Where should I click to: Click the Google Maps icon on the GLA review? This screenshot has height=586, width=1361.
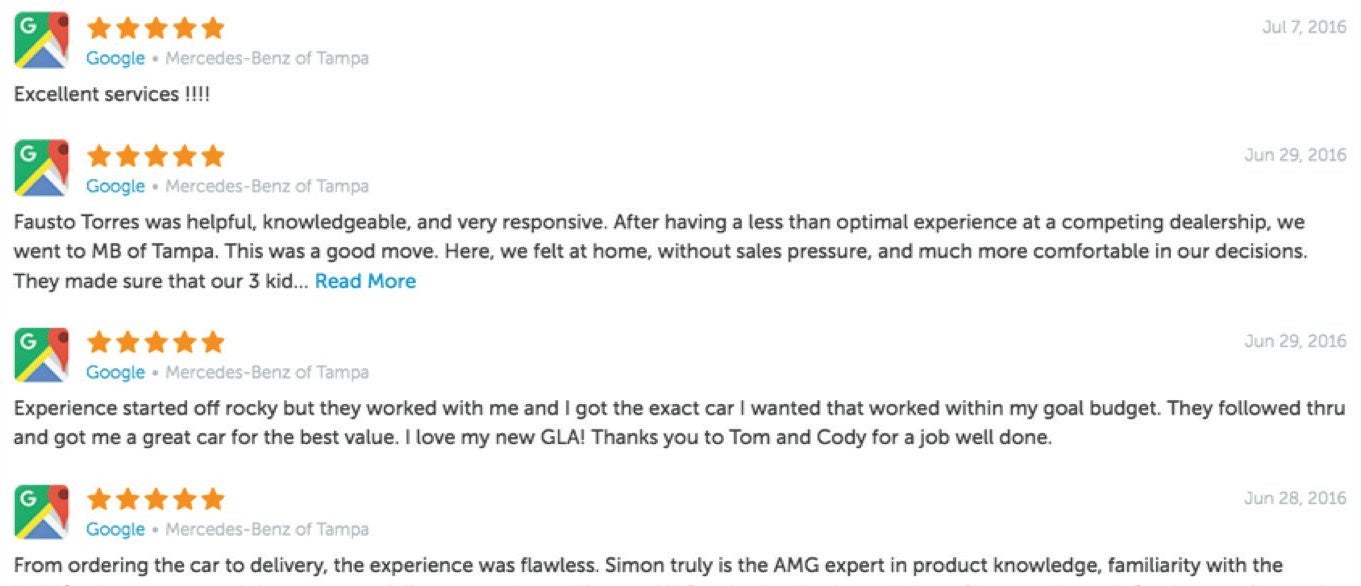(x=41, y=354)
